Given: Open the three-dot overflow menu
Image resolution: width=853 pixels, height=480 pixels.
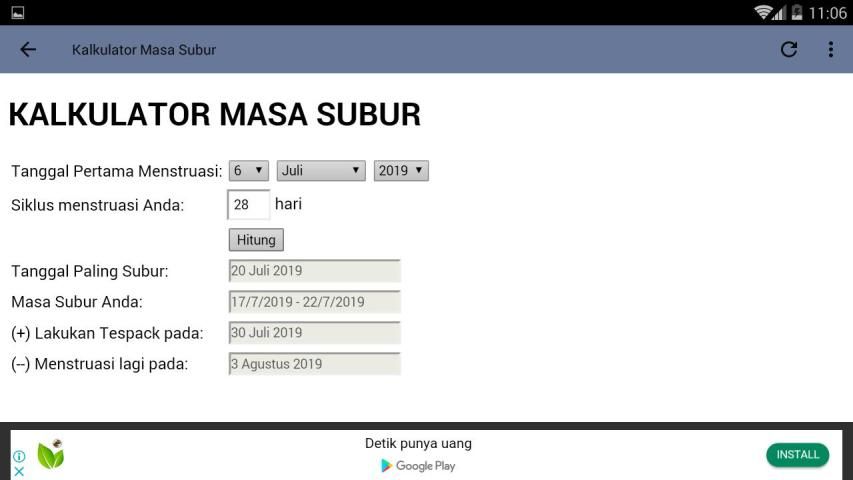Looking at the screenshot, I should [x=830, y=50].
